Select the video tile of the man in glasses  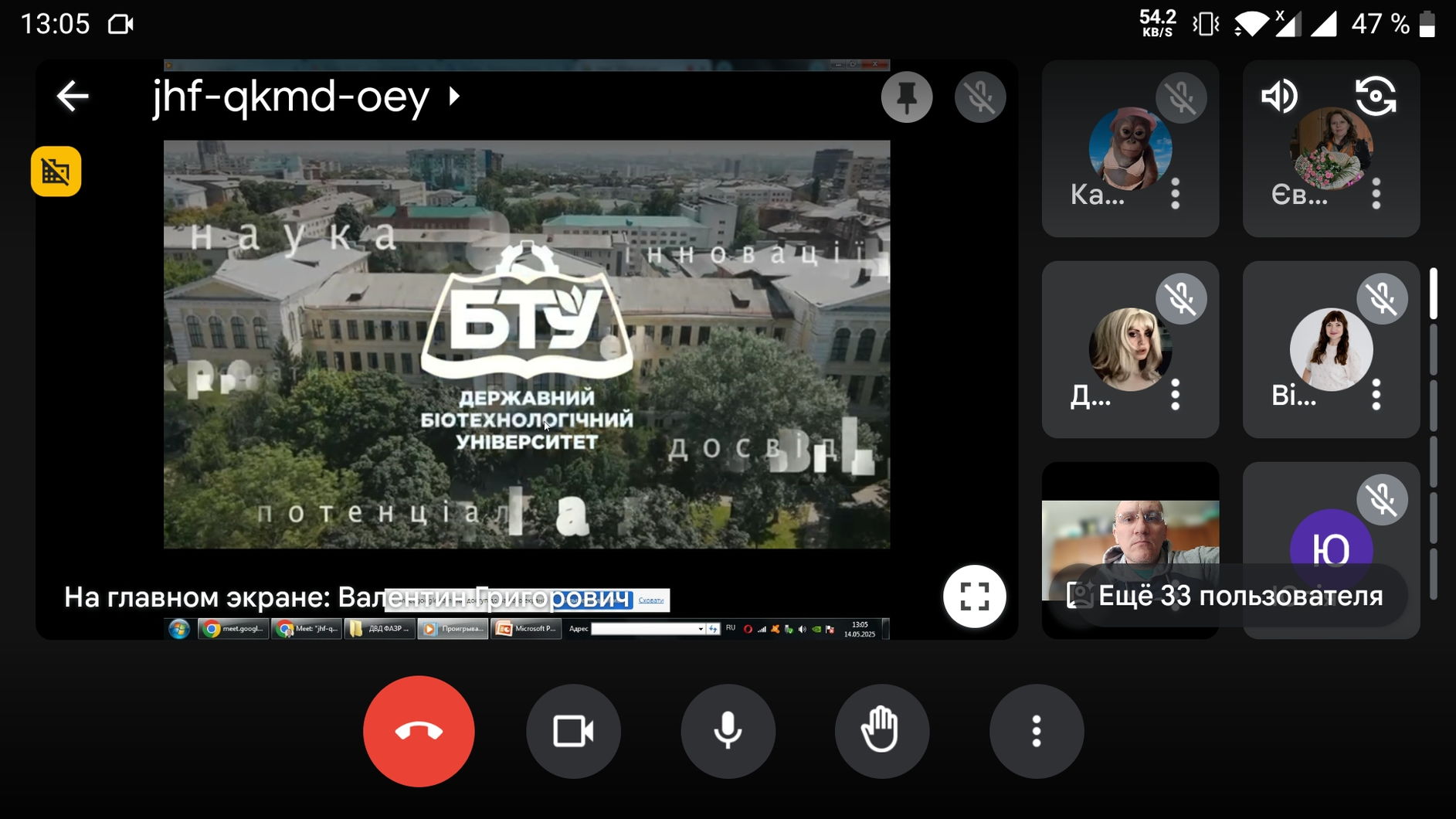tap(1130, 550)
